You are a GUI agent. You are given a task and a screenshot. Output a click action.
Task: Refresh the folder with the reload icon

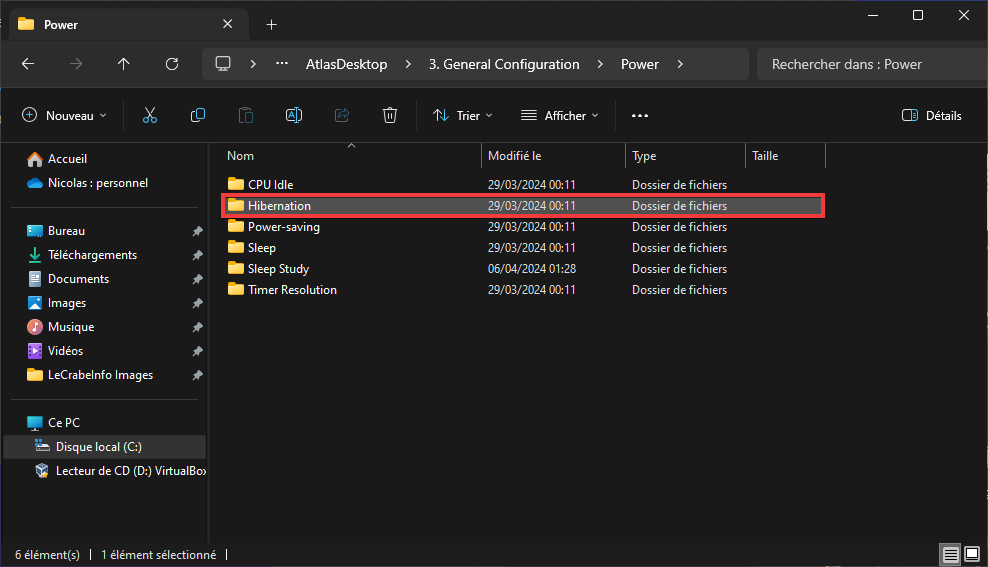(x=172, y=64)
